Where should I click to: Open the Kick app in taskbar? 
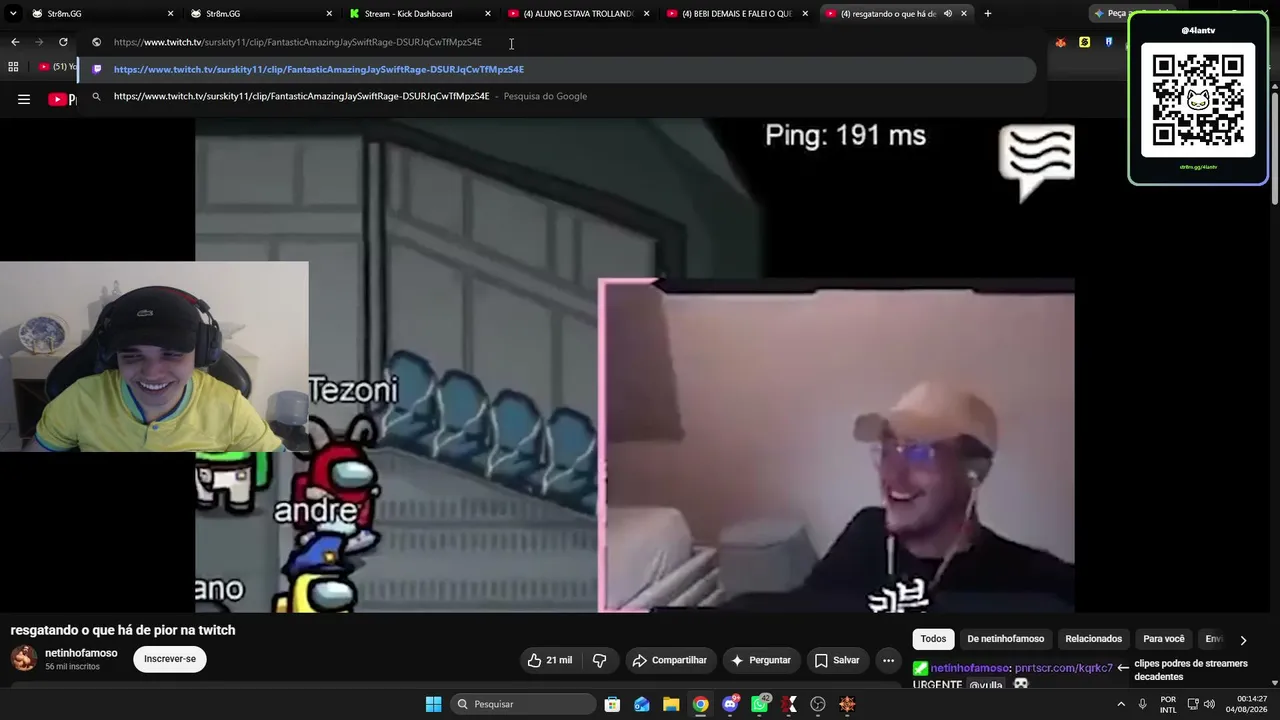(x=789, y=704)
